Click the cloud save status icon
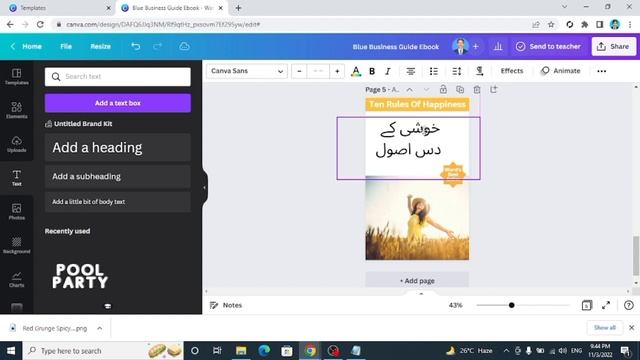640x360 pixels. point(184,47)
